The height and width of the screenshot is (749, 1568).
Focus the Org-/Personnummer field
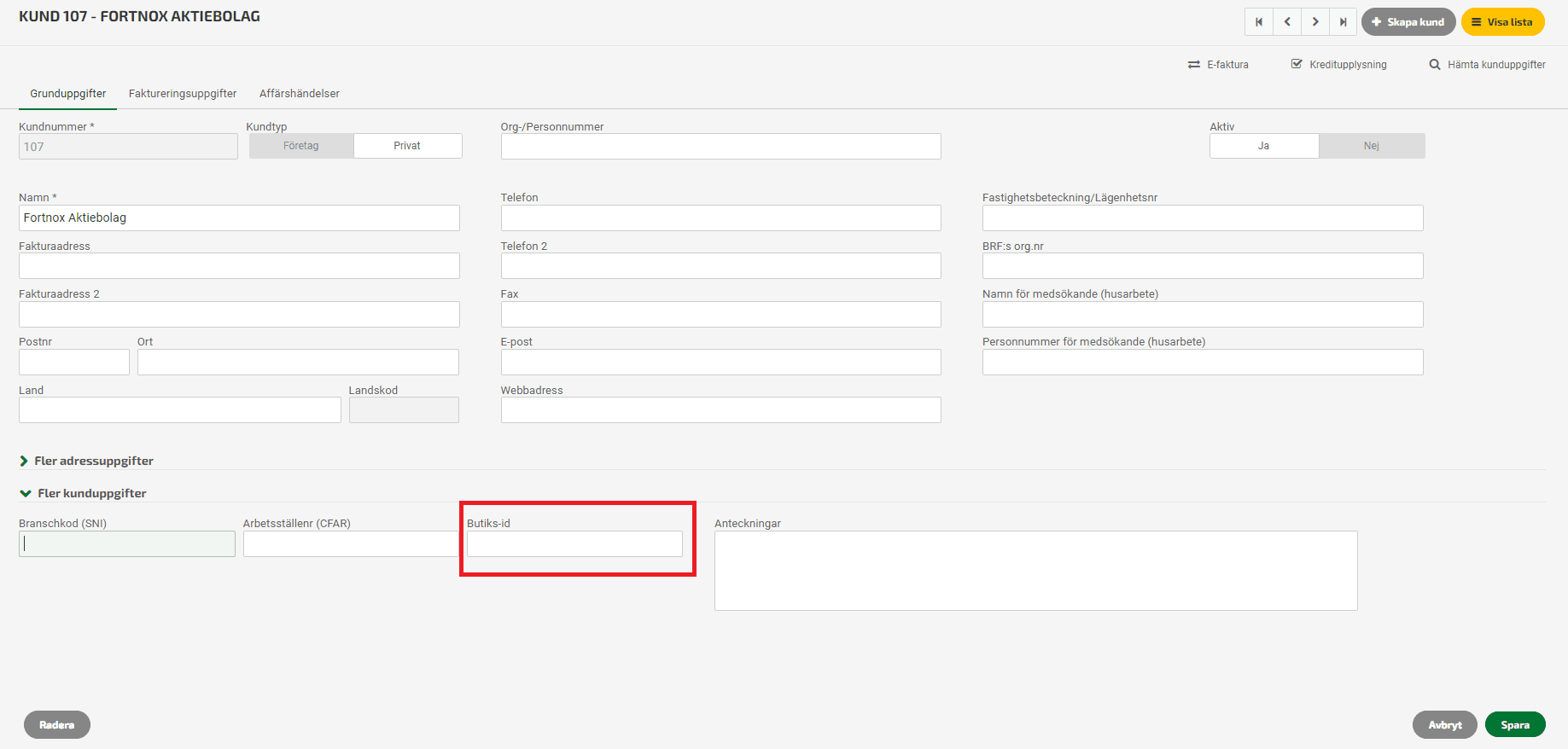[x=720, y=146]
